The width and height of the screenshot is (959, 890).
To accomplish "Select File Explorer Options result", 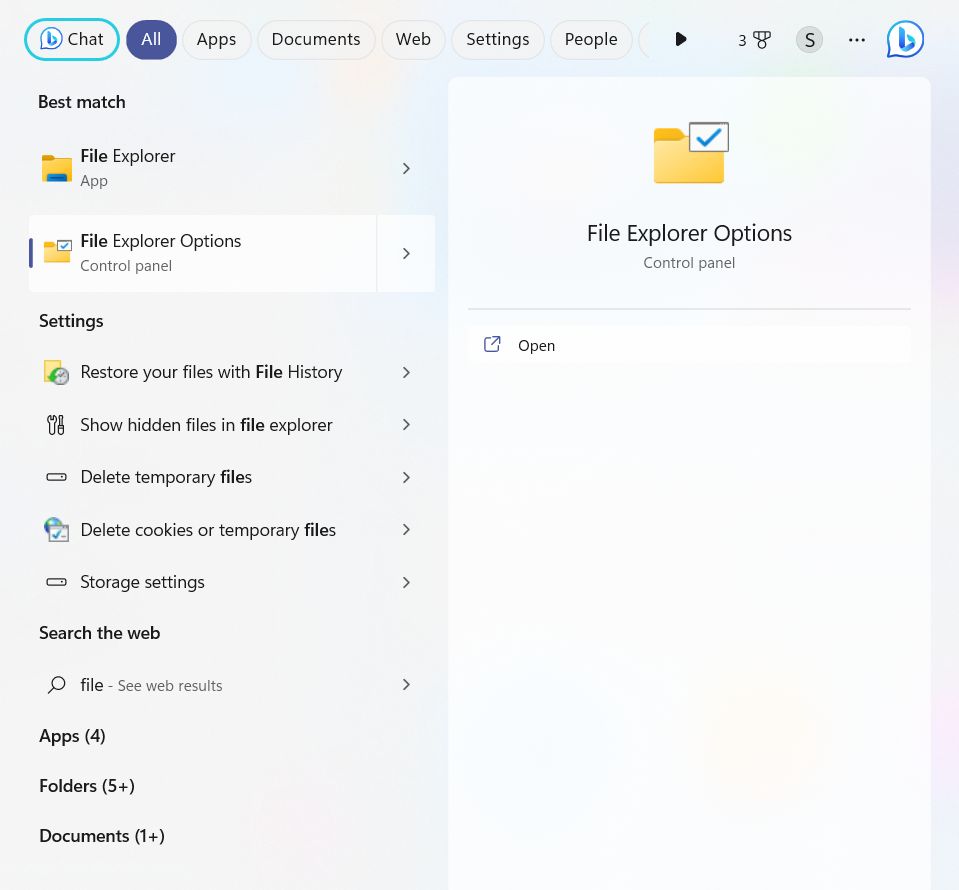I will pos(202,253).
